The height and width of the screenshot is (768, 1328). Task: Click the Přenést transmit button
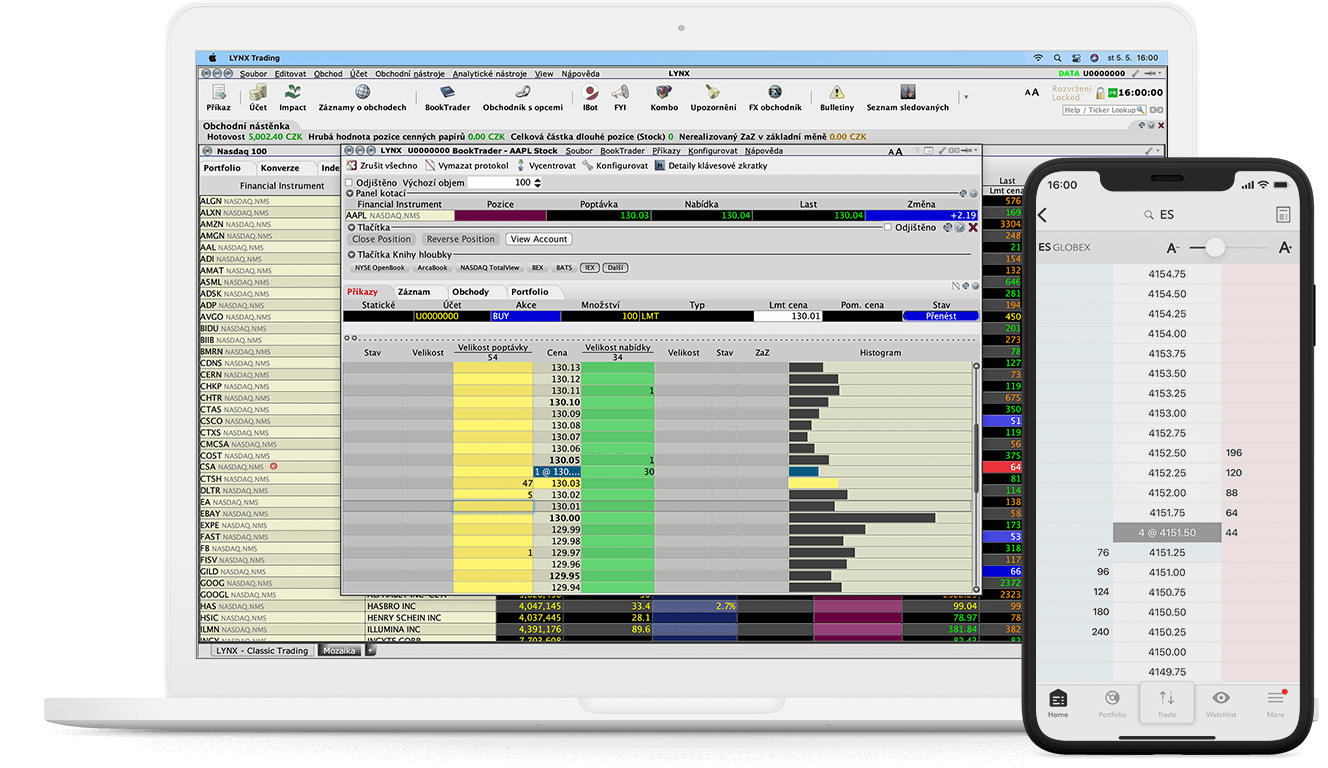(x=940, y=316)
